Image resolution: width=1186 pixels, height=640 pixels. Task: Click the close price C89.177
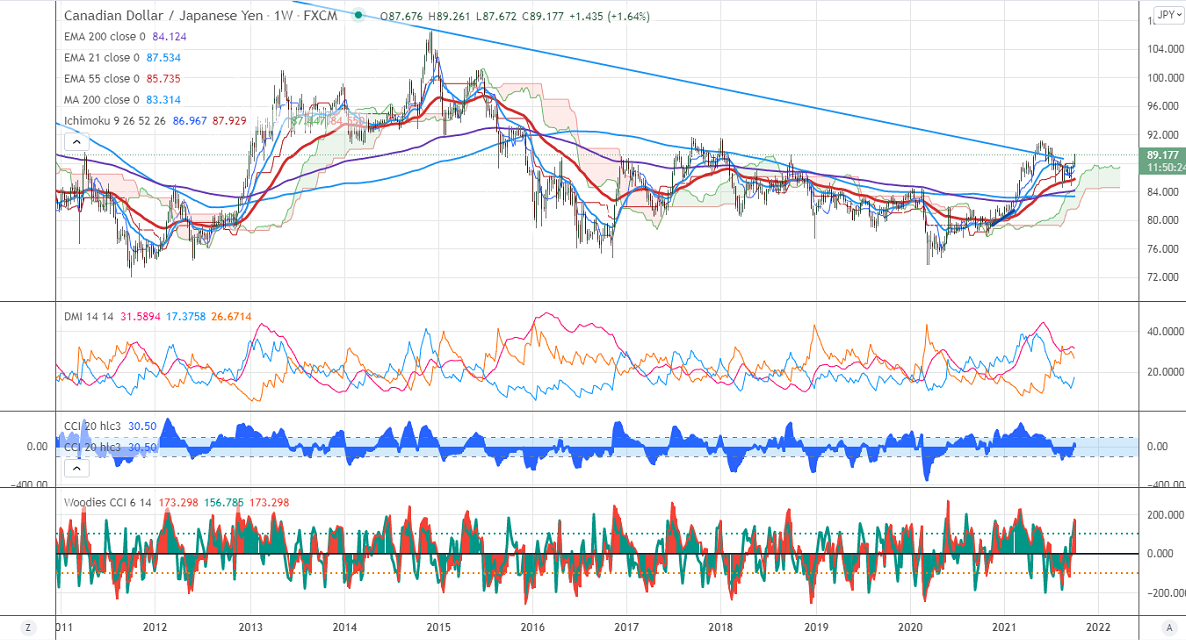(x=542, y=16)
